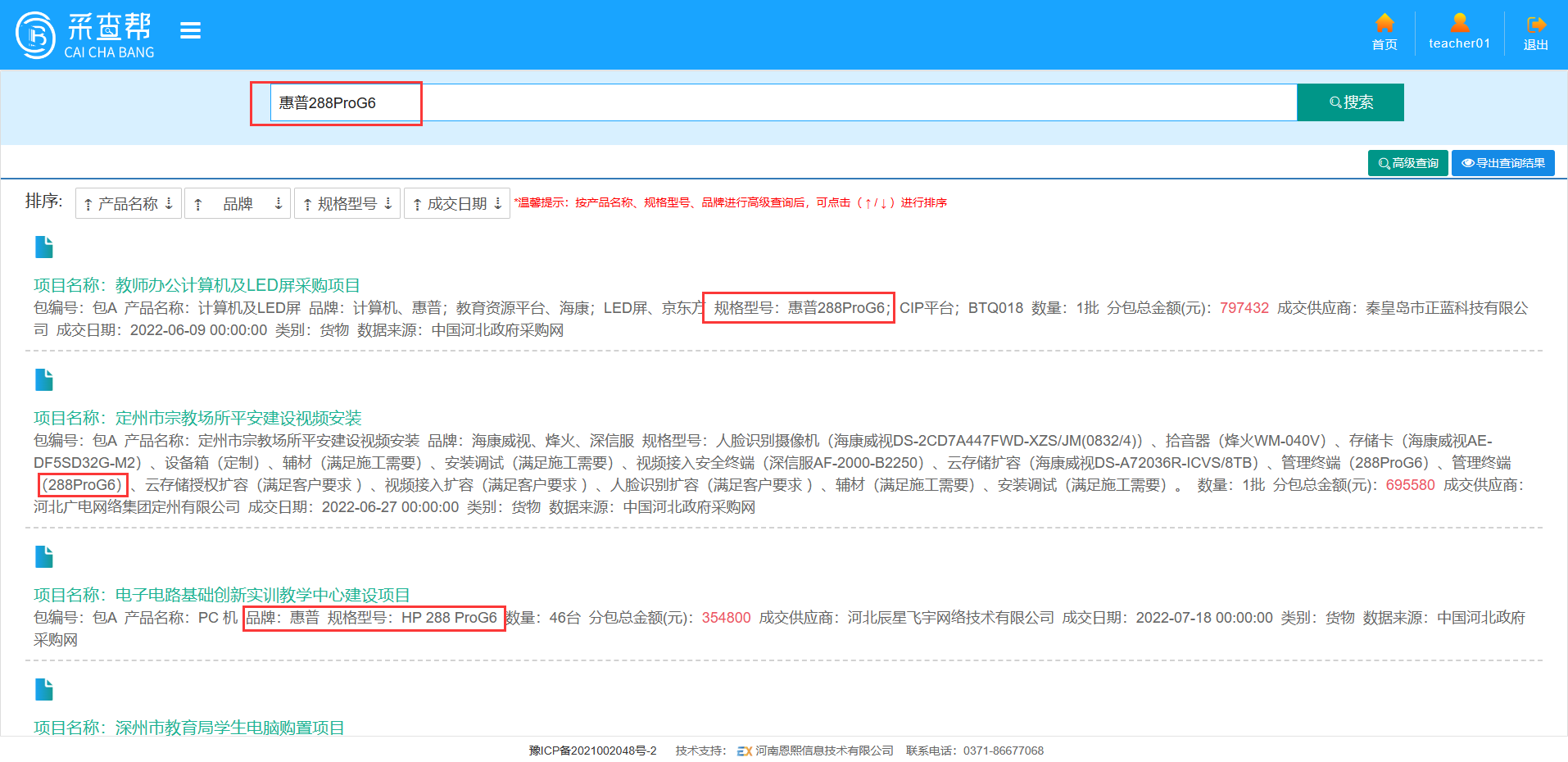Go to 首页 home icon
Image resolution: width=1568 pixels, height=762 pixels.
coord(1384,32)
